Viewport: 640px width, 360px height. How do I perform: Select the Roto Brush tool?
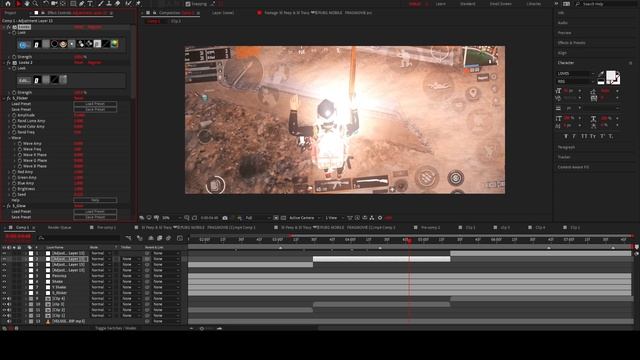[129, 4]
